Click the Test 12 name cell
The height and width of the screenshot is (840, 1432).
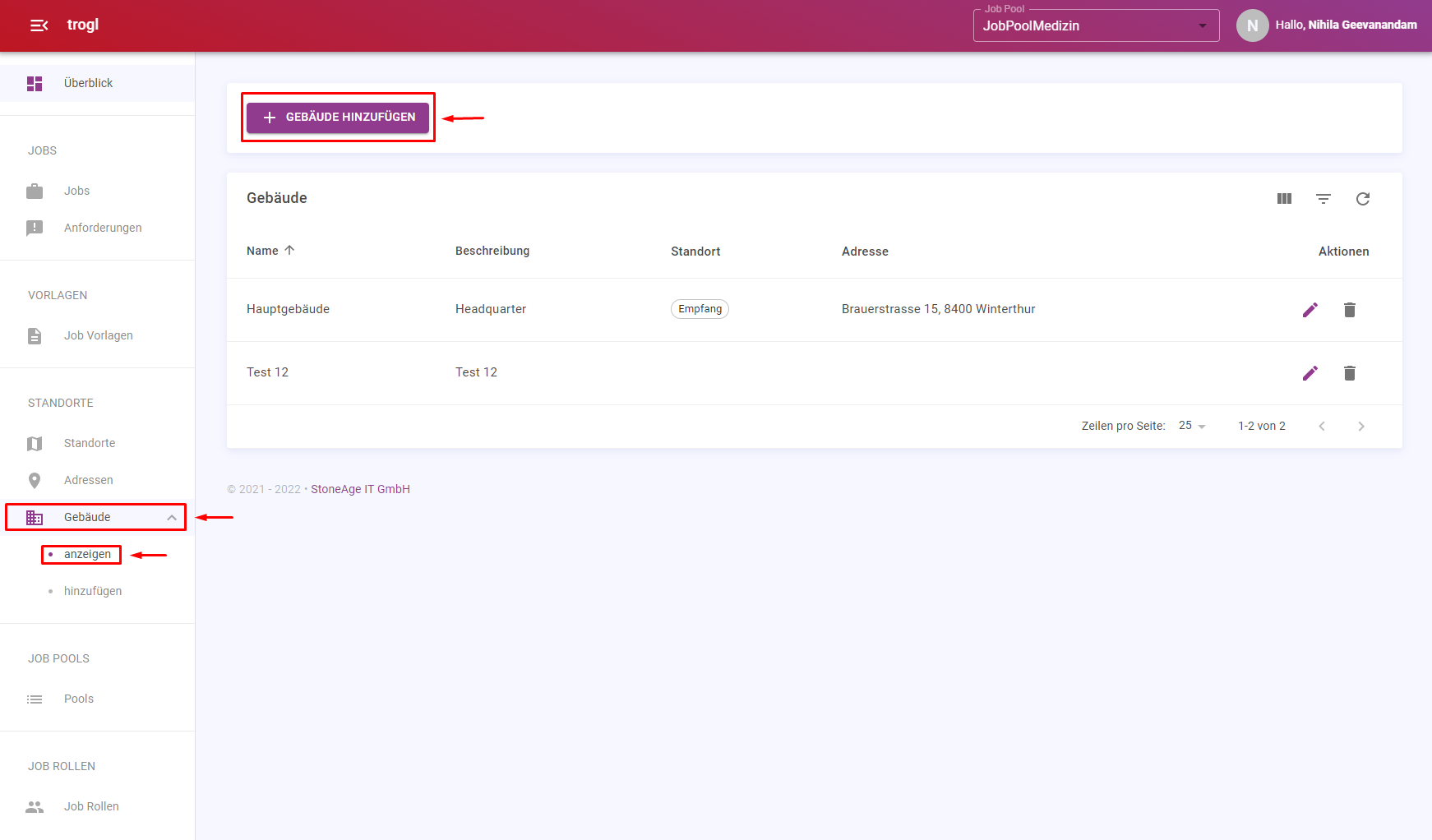click(x=267, y=372)
